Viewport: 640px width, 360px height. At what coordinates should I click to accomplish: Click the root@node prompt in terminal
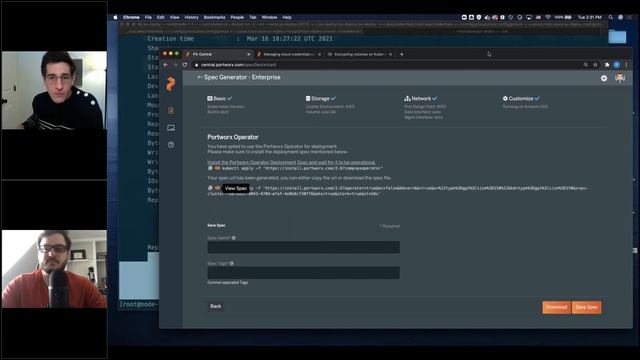pyautogui.click(x=139, y=304)
